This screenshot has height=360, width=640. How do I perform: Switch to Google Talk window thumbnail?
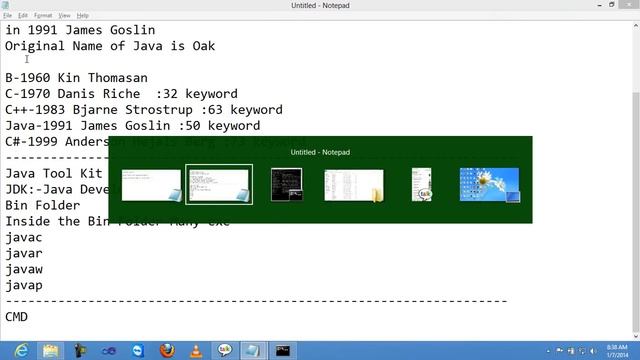(x=422, y=184)
